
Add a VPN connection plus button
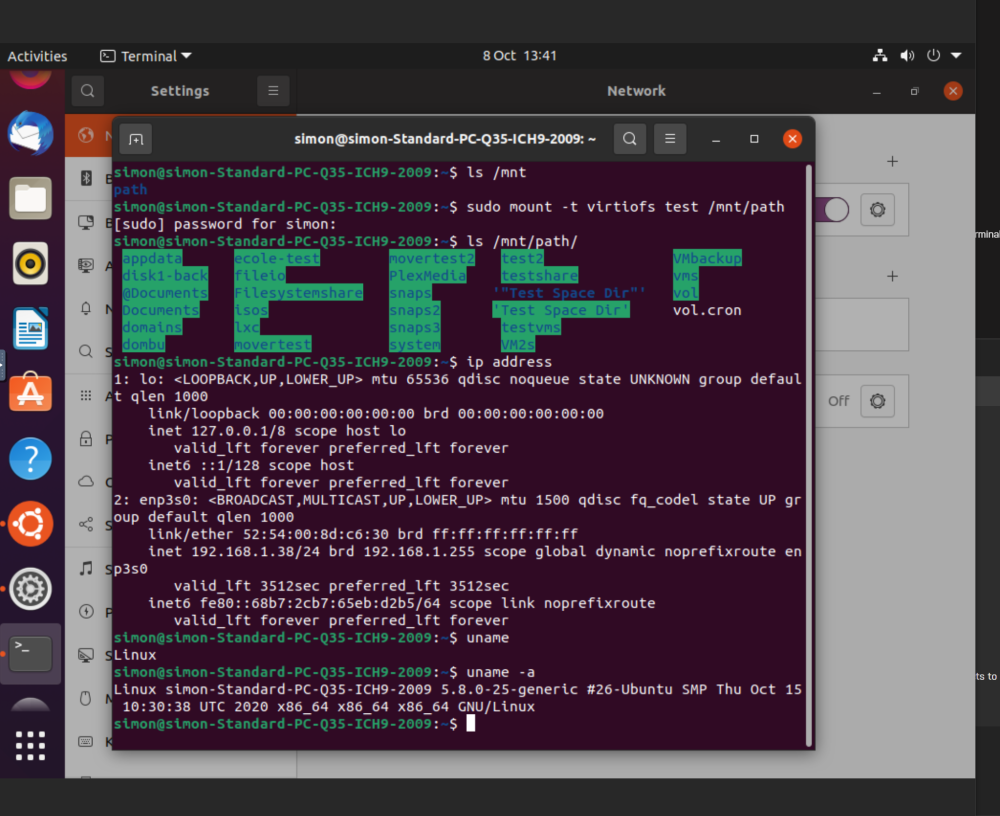892,276
